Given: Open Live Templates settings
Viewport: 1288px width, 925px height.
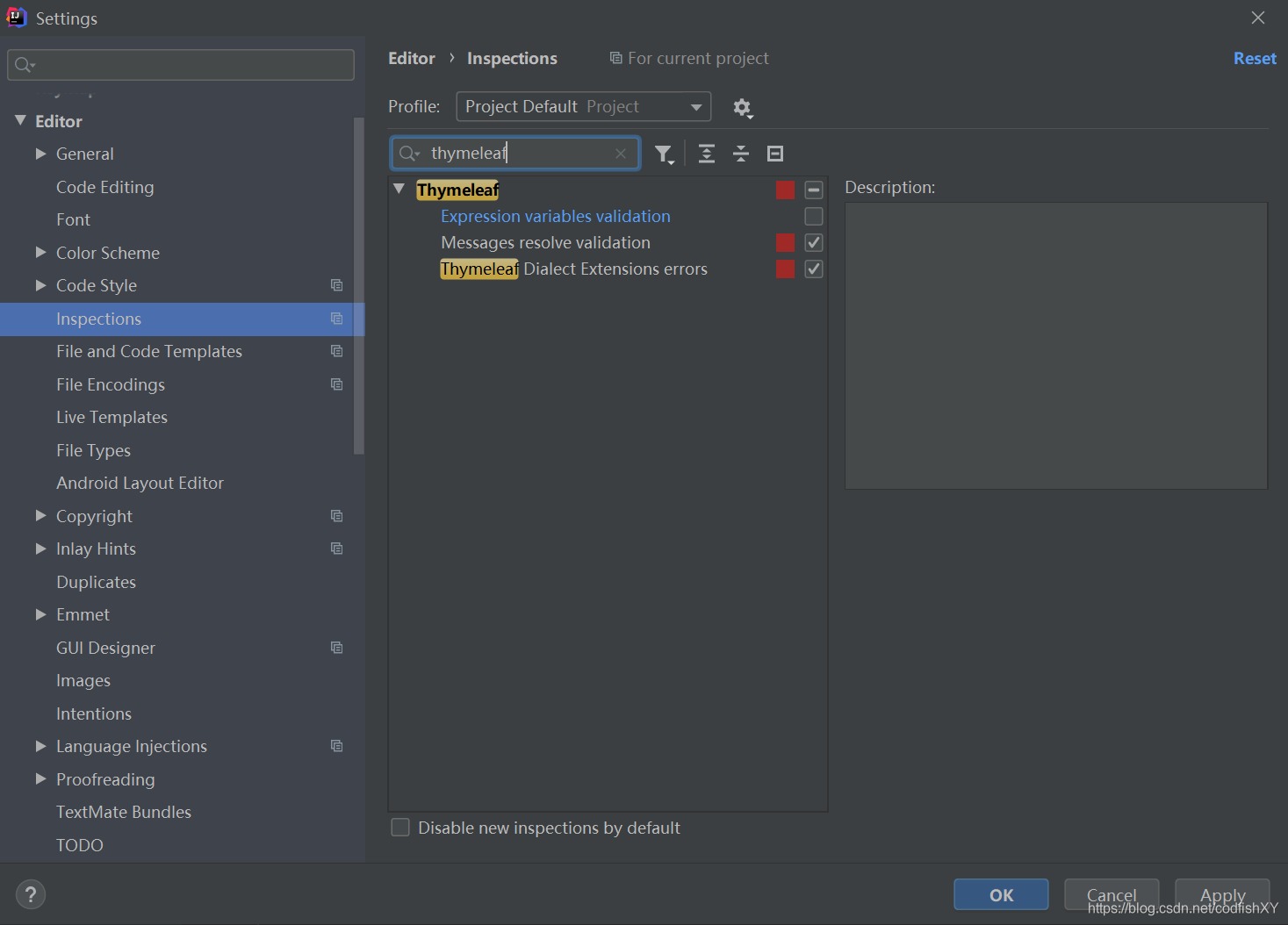Looking at the screenshot, I should coord(112,417).
